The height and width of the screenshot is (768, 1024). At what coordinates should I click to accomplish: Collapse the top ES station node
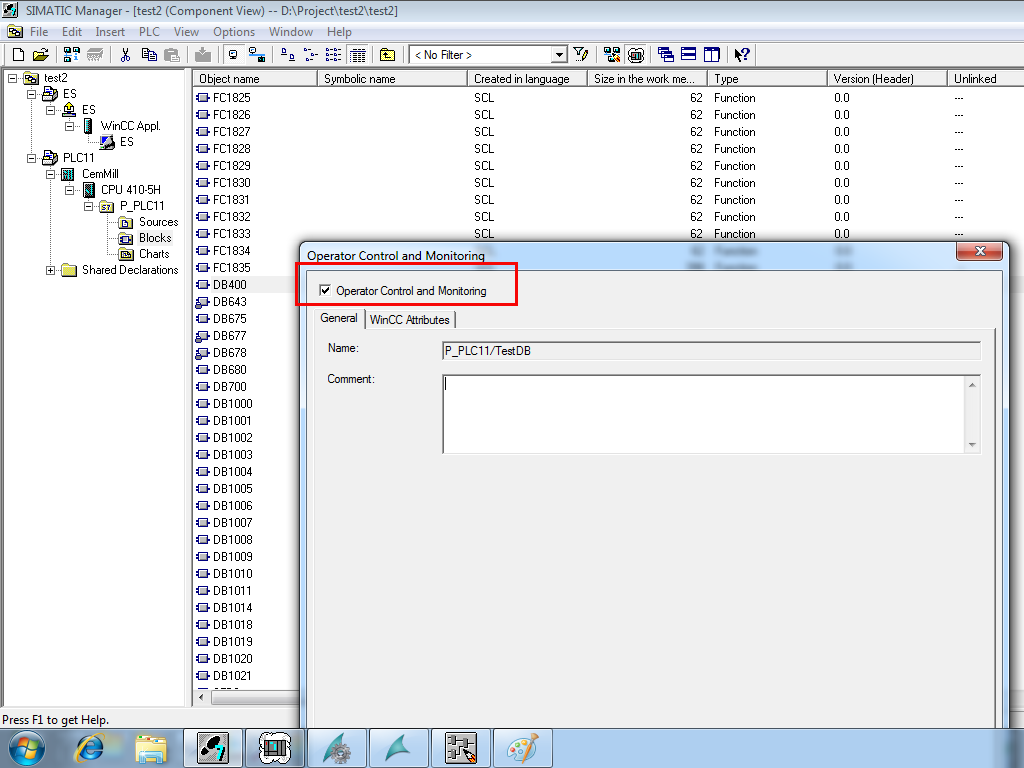(31, 94)
